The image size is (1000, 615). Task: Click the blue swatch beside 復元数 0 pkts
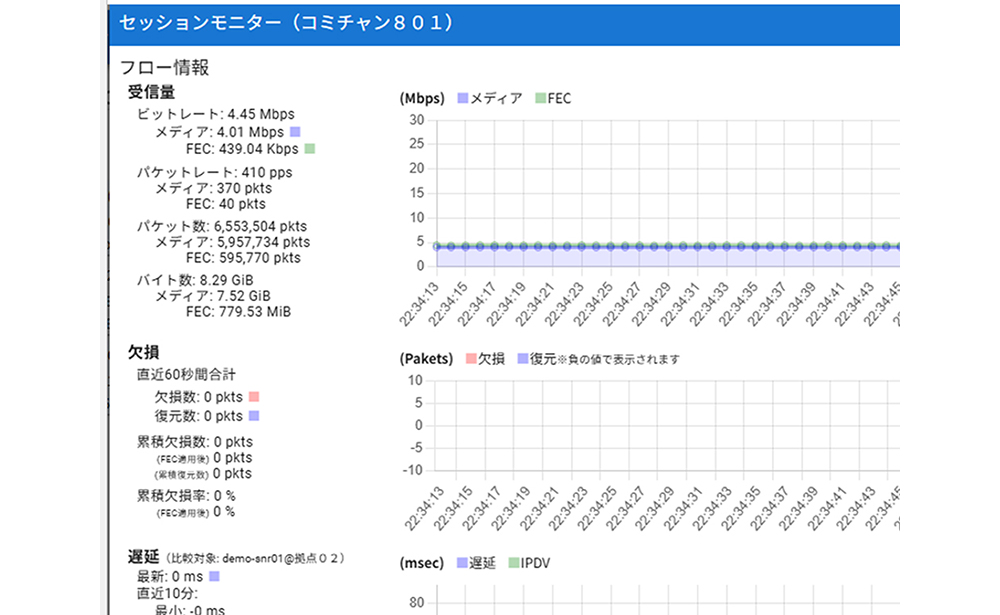click(253, 416)
